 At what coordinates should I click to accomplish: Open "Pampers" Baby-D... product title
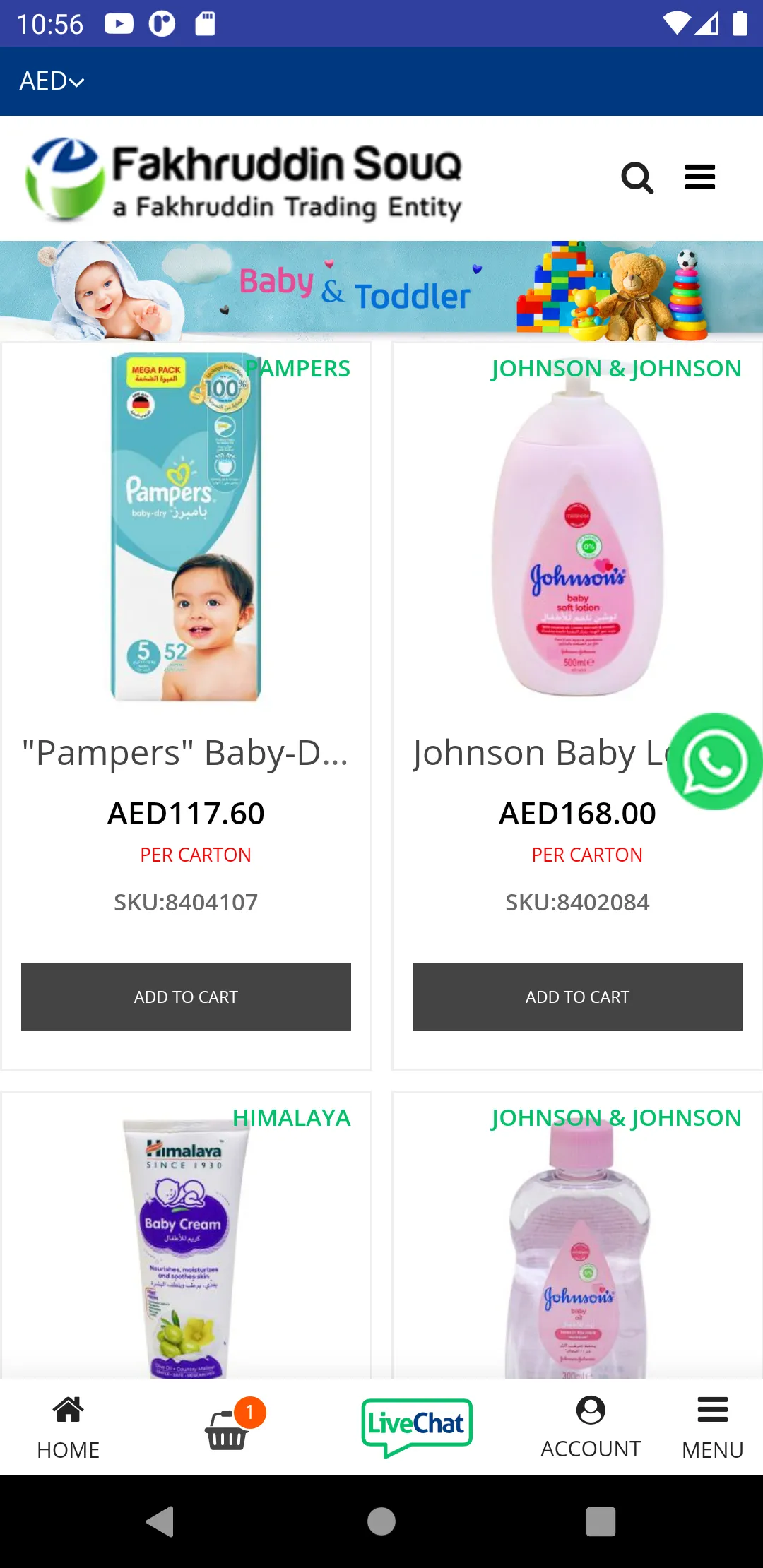pos(186,753)
